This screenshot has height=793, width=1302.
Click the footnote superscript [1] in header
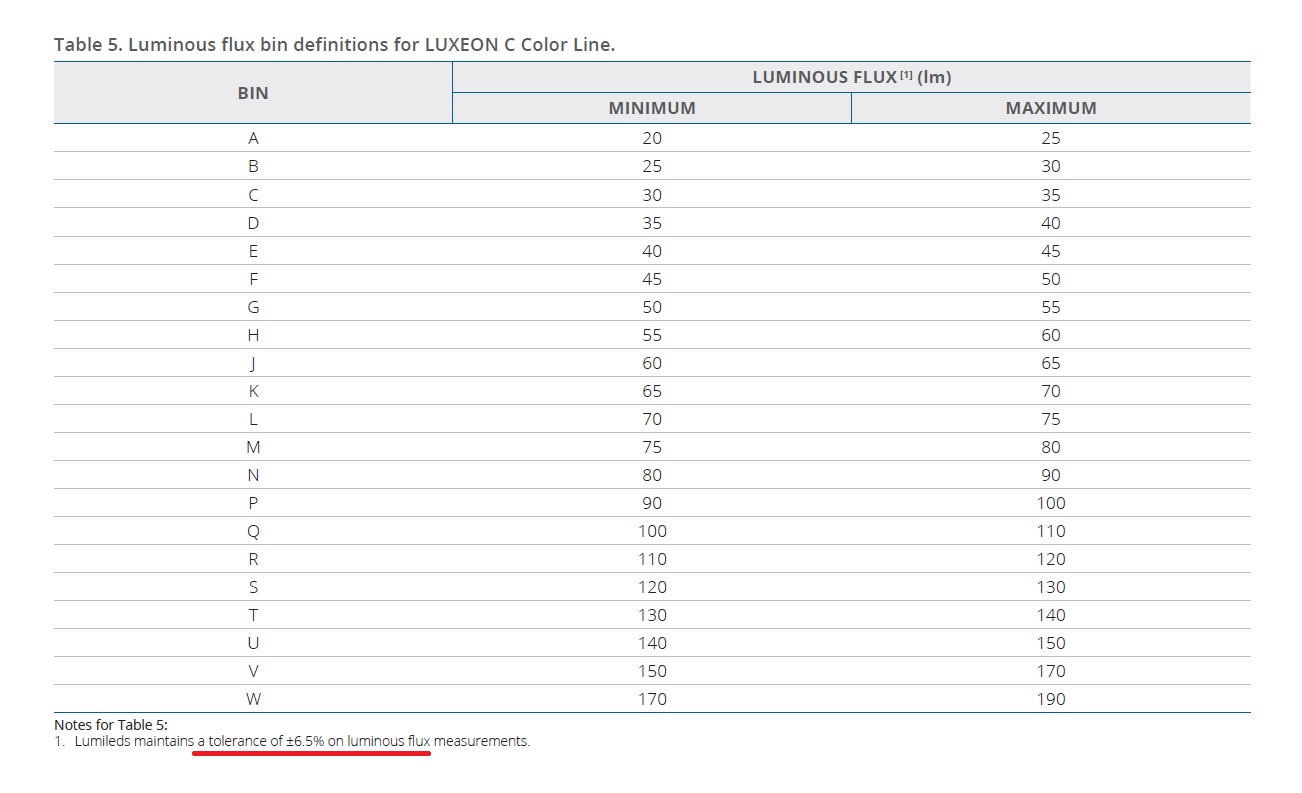(906, 76)
